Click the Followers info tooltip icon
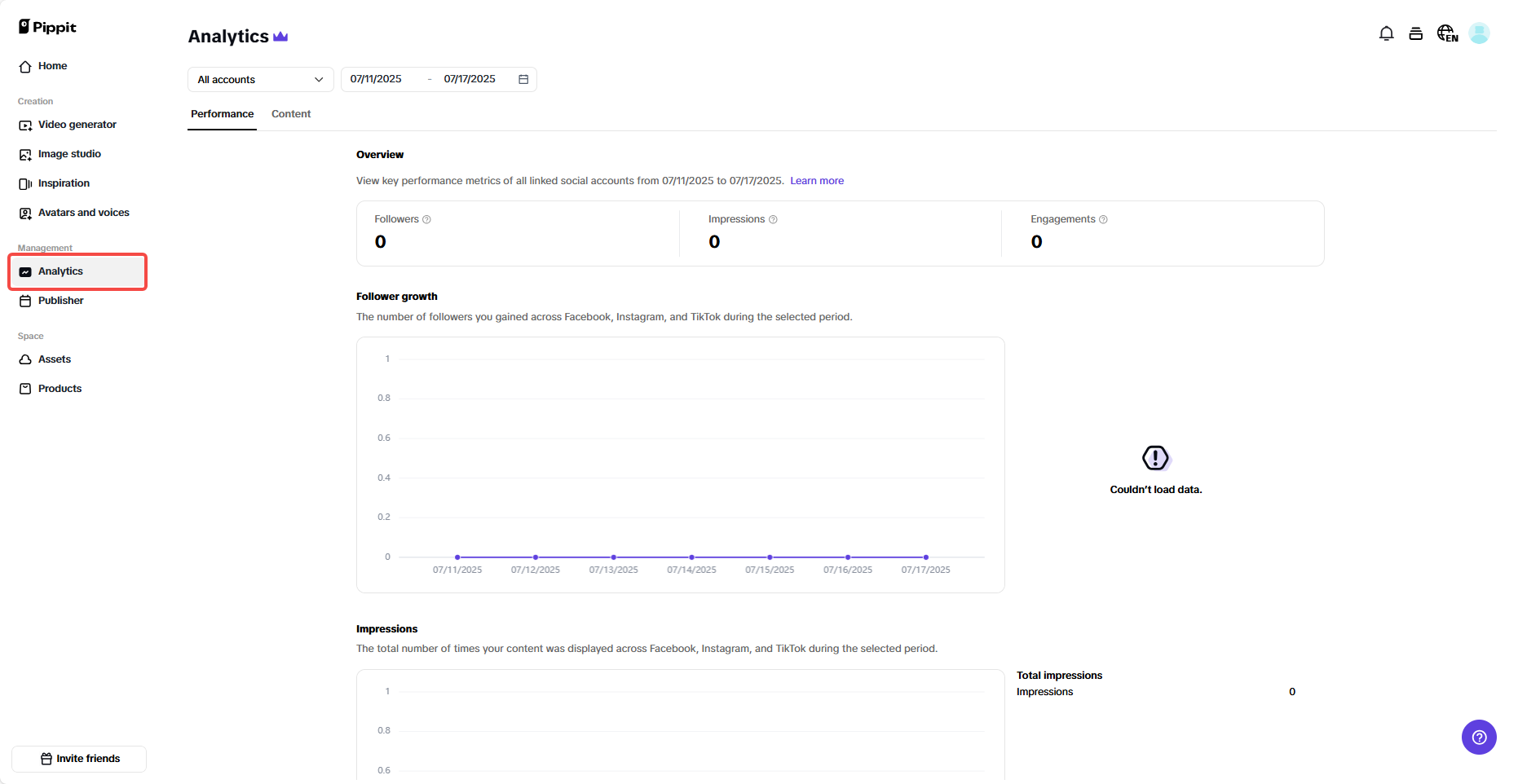 pyautogui.click(x=426, y=219)
